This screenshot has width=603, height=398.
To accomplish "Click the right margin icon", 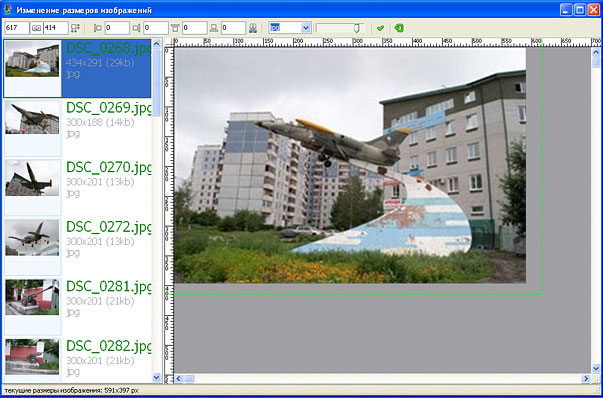I will click(x=137, y=28).
